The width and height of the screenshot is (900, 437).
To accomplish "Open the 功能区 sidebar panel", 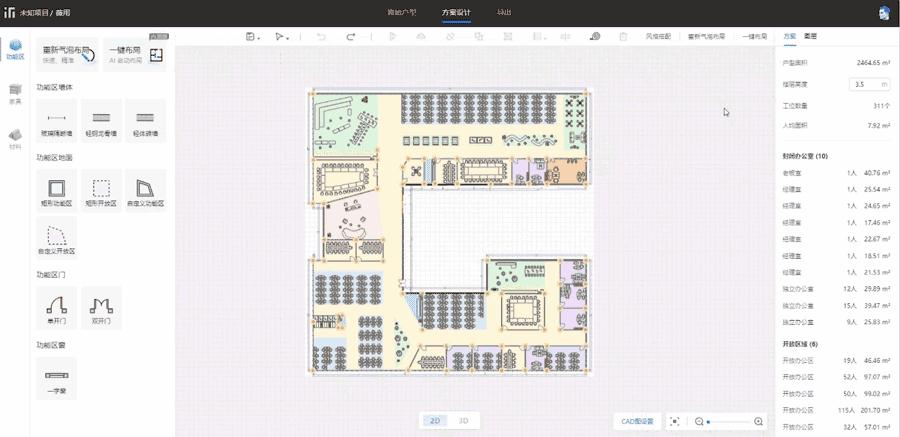I will coord(15,50).
